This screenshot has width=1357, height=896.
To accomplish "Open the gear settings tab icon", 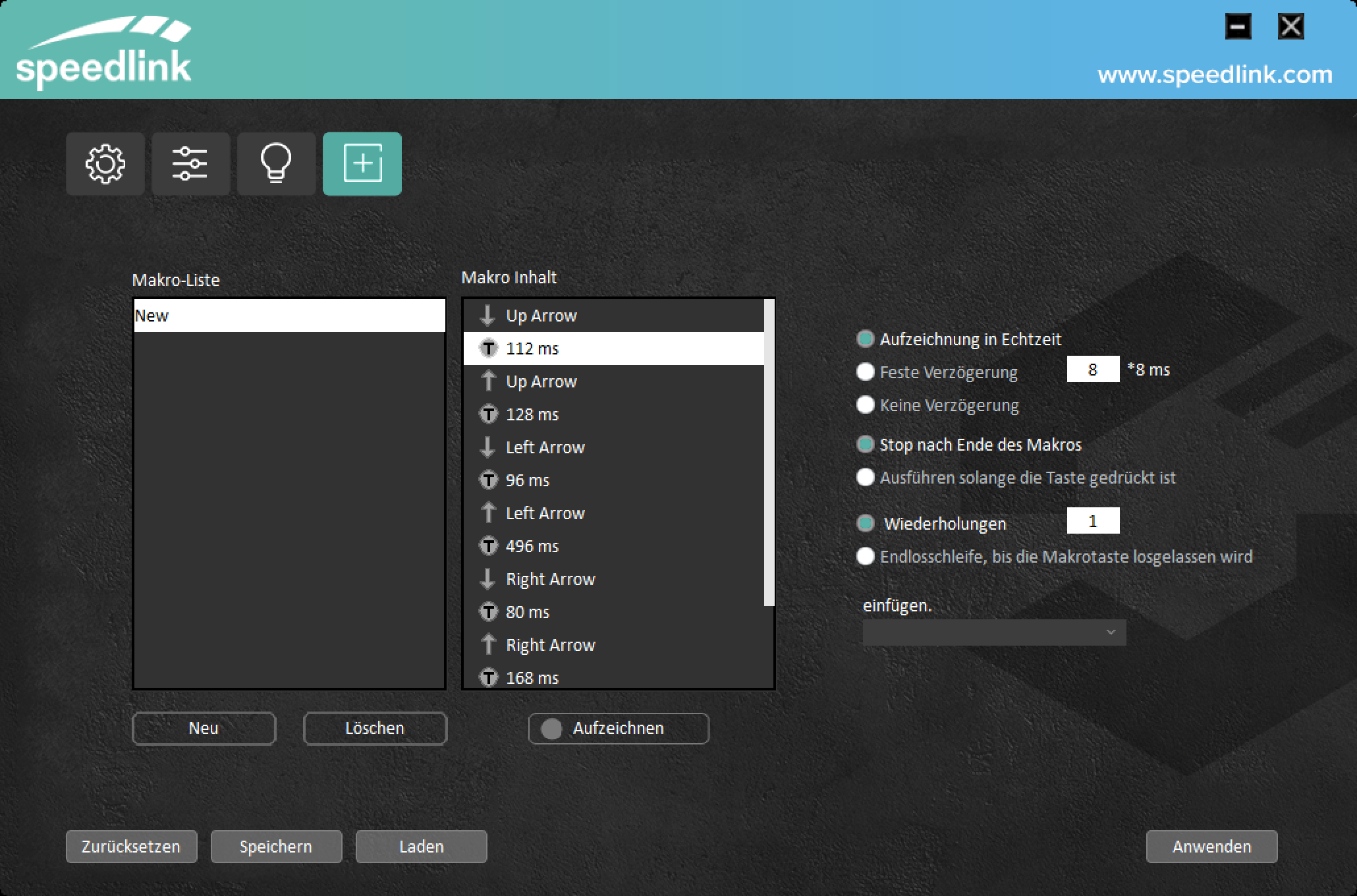I will 105,163.
